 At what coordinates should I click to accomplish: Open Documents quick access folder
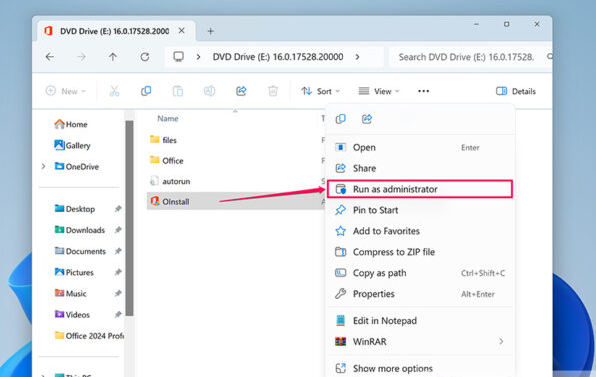coord(80,251)
